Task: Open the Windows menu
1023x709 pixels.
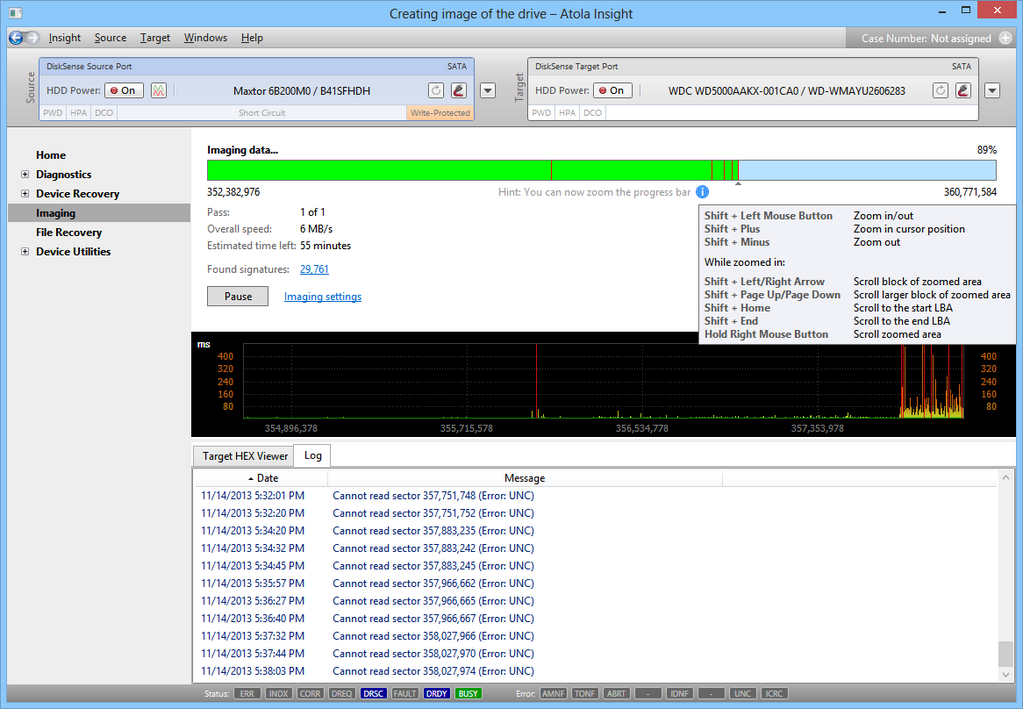Action: (x=206, y=38)
